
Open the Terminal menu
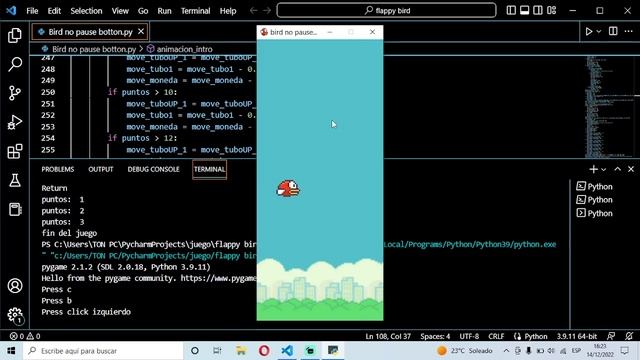coord(196,11)
